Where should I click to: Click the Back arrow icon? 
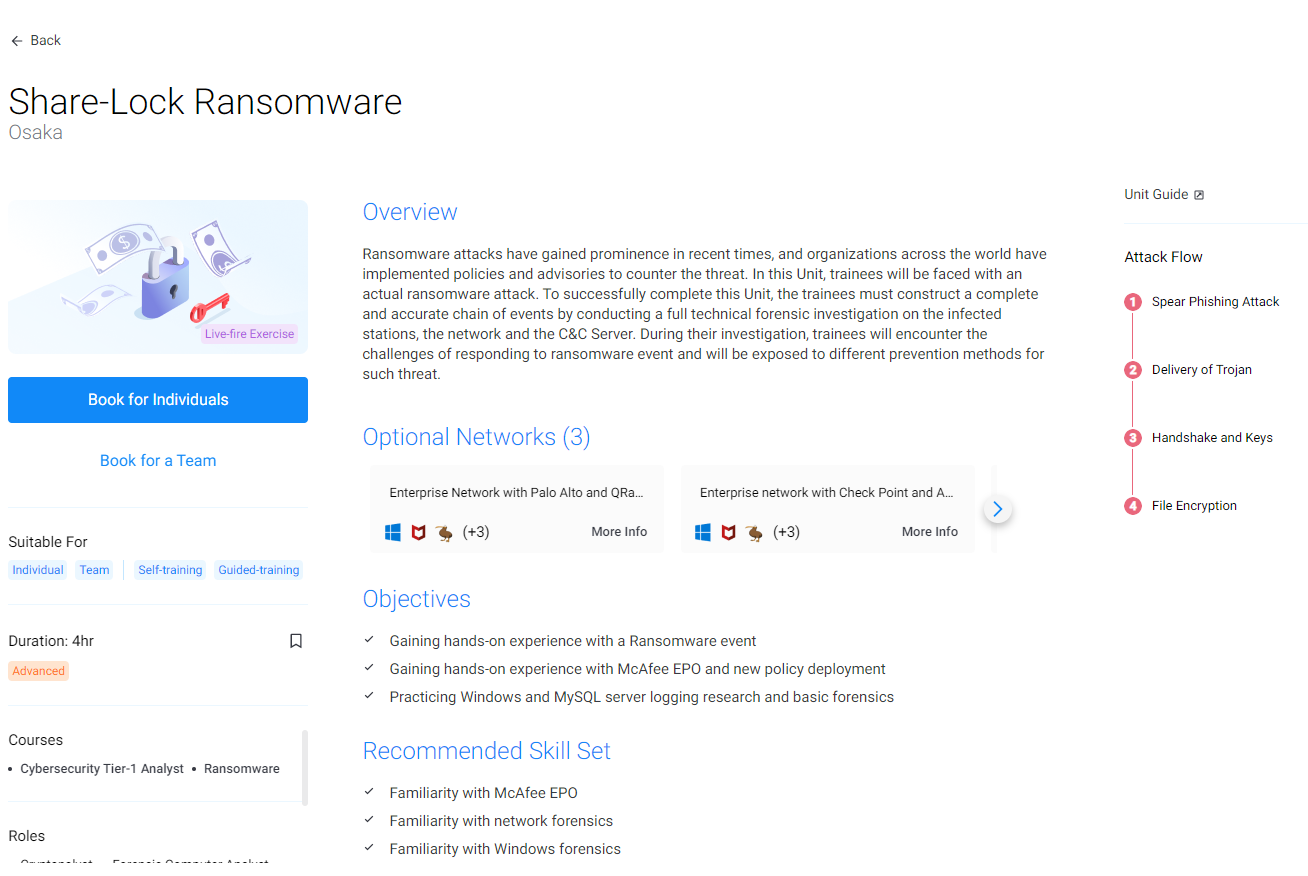(x=16, y=41)
